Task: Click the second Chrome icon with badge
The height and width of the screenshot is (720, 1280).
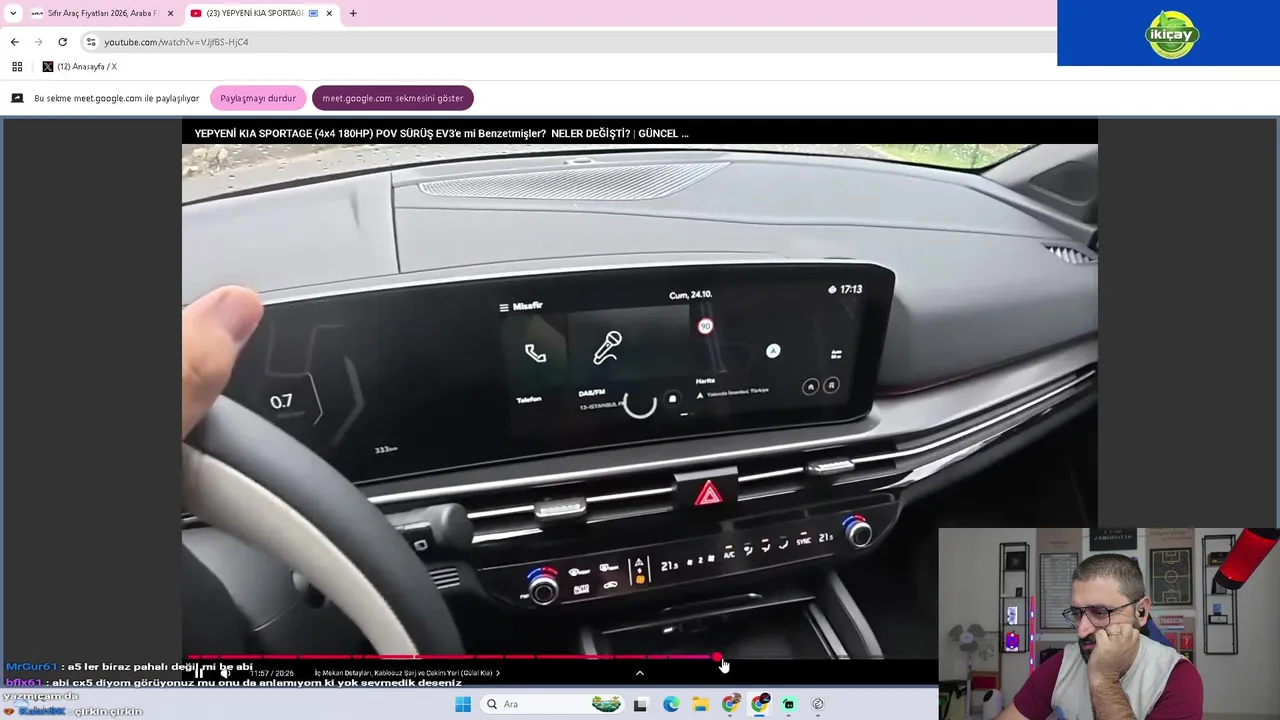Action: 760,704
